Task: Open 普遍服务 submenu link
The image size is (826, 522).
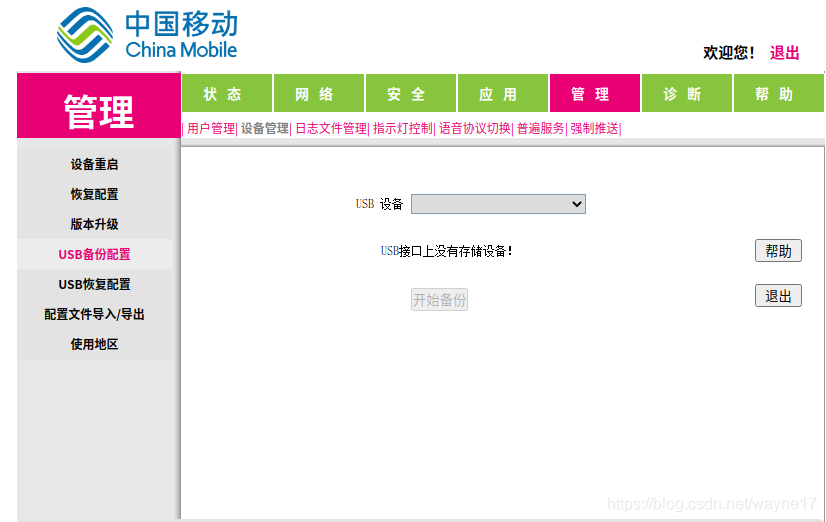Action: [540, 129]
